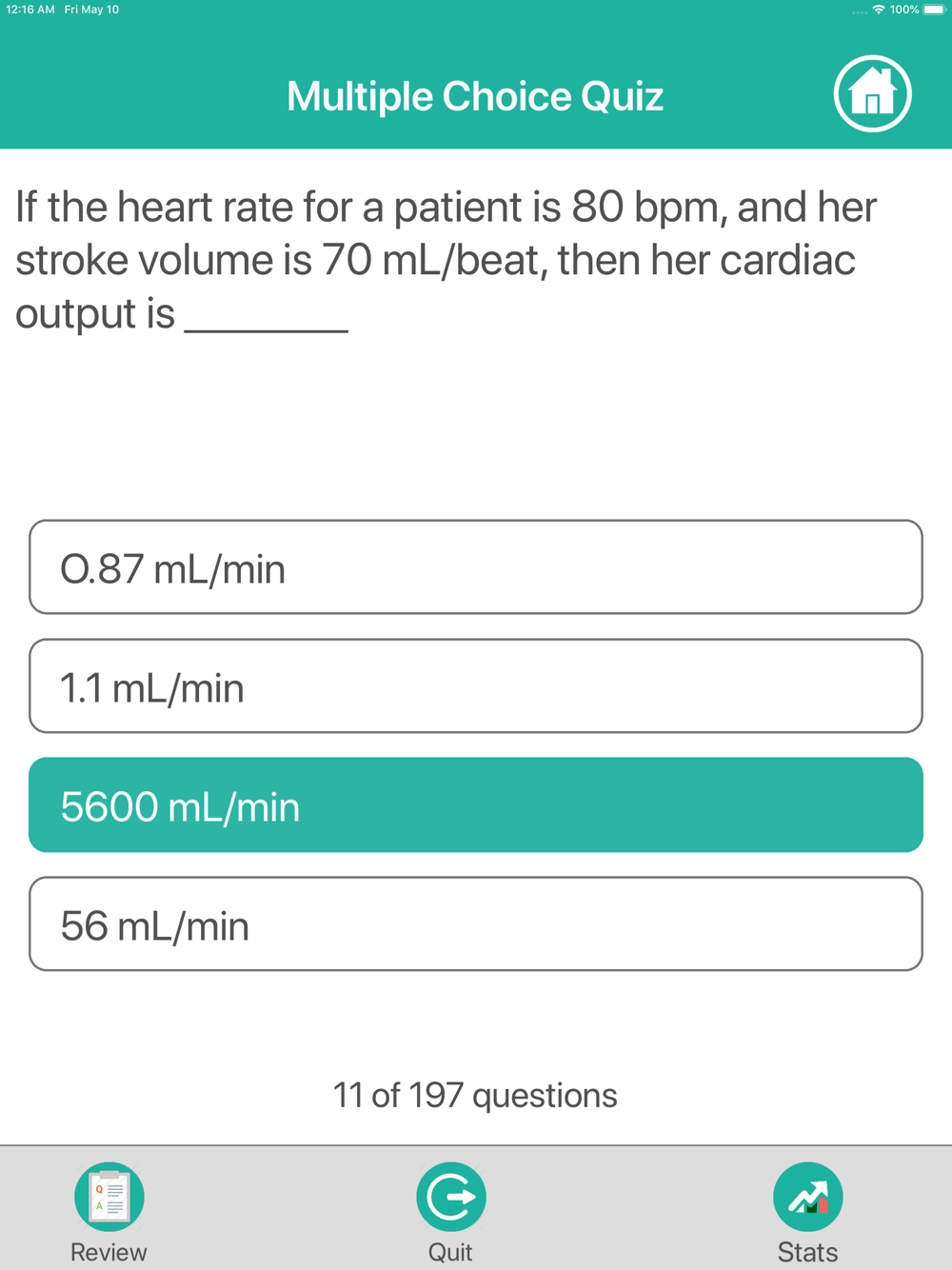Select answer 0.87 mL/min
Screen dimensions: 952x1270
pos(476,566)
